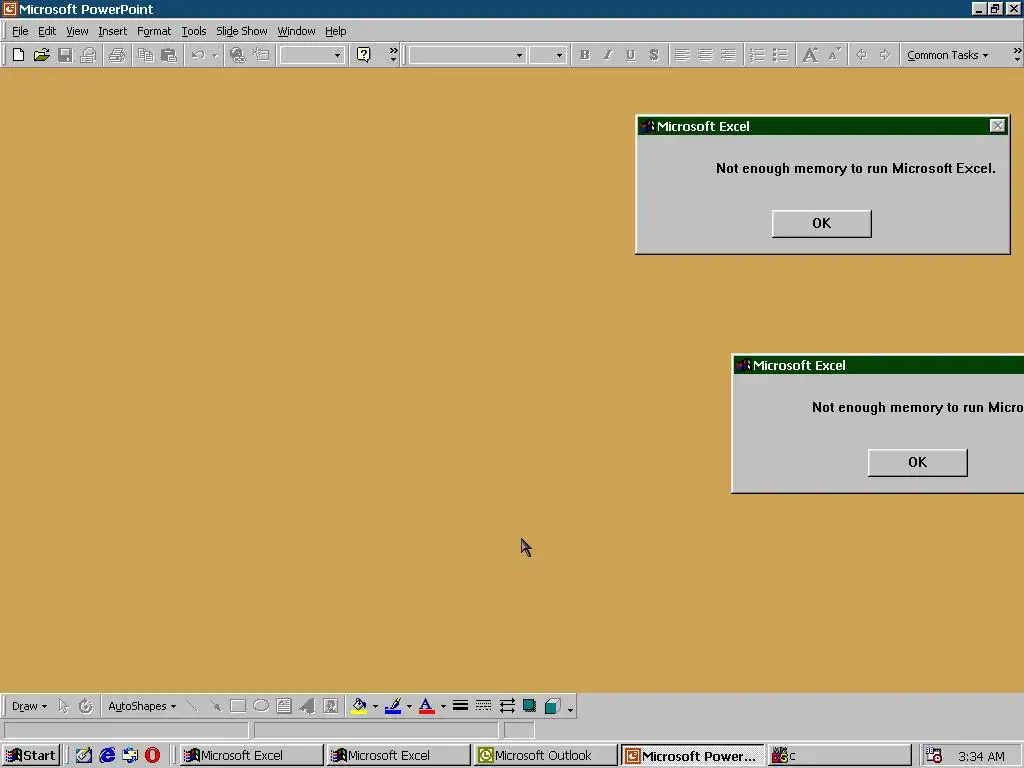Screen dimensions: 1024x768
Task: Toggle Bullets list
Action: coord(780,55)
